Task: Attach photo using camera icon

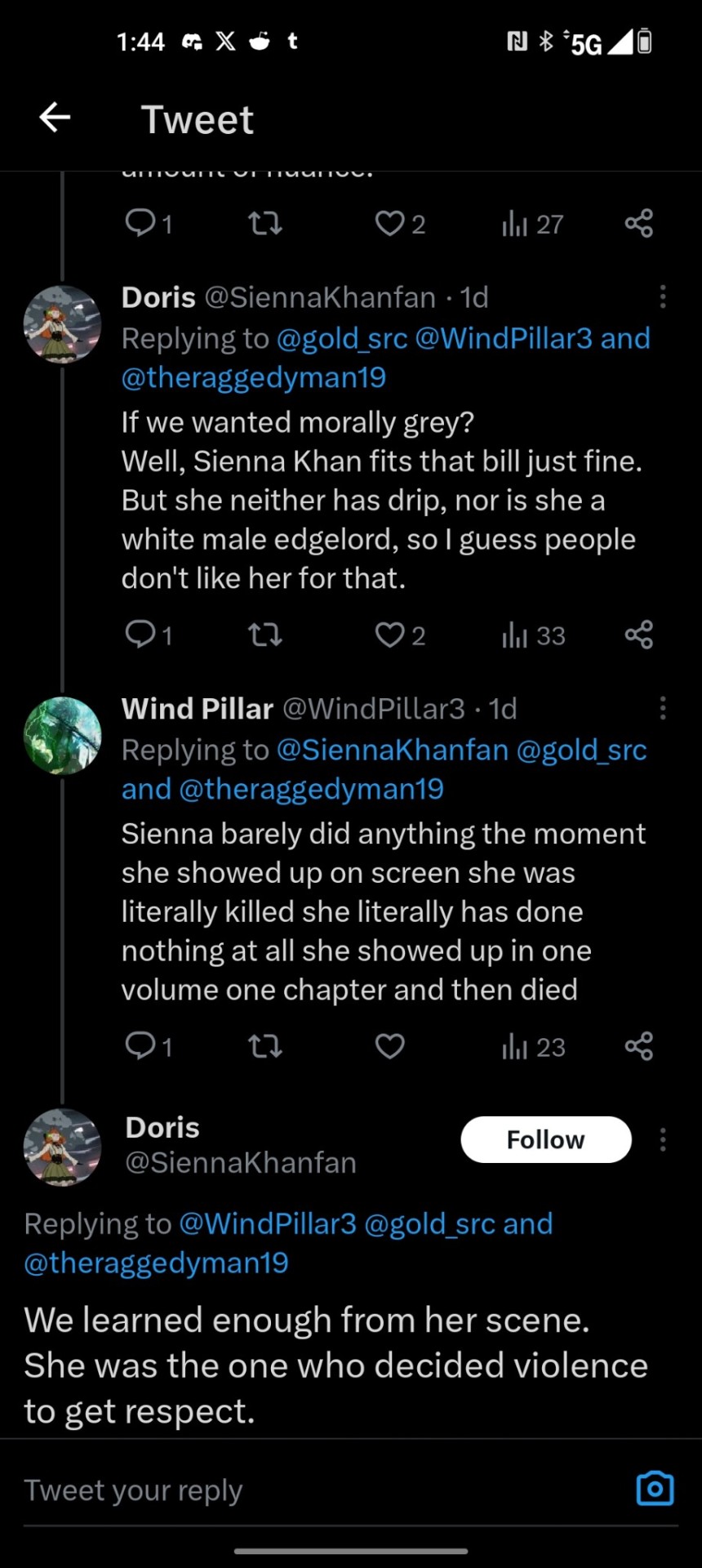Action: (x=655, y=1488)
